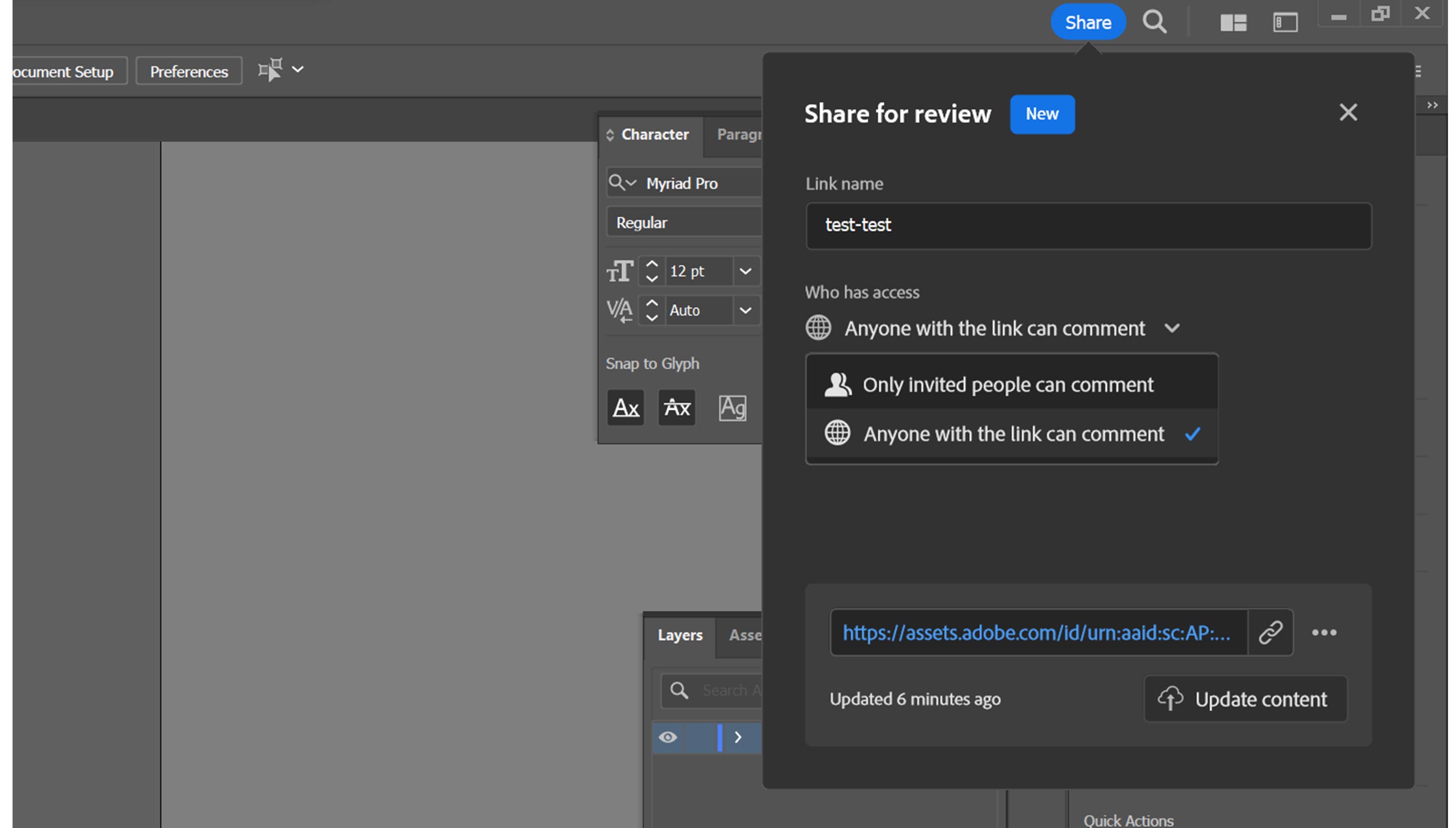The width and height of the screenshot is (1456, 828).
Task: Click the more options ellipsis icon
Action: pos(1323,632)
